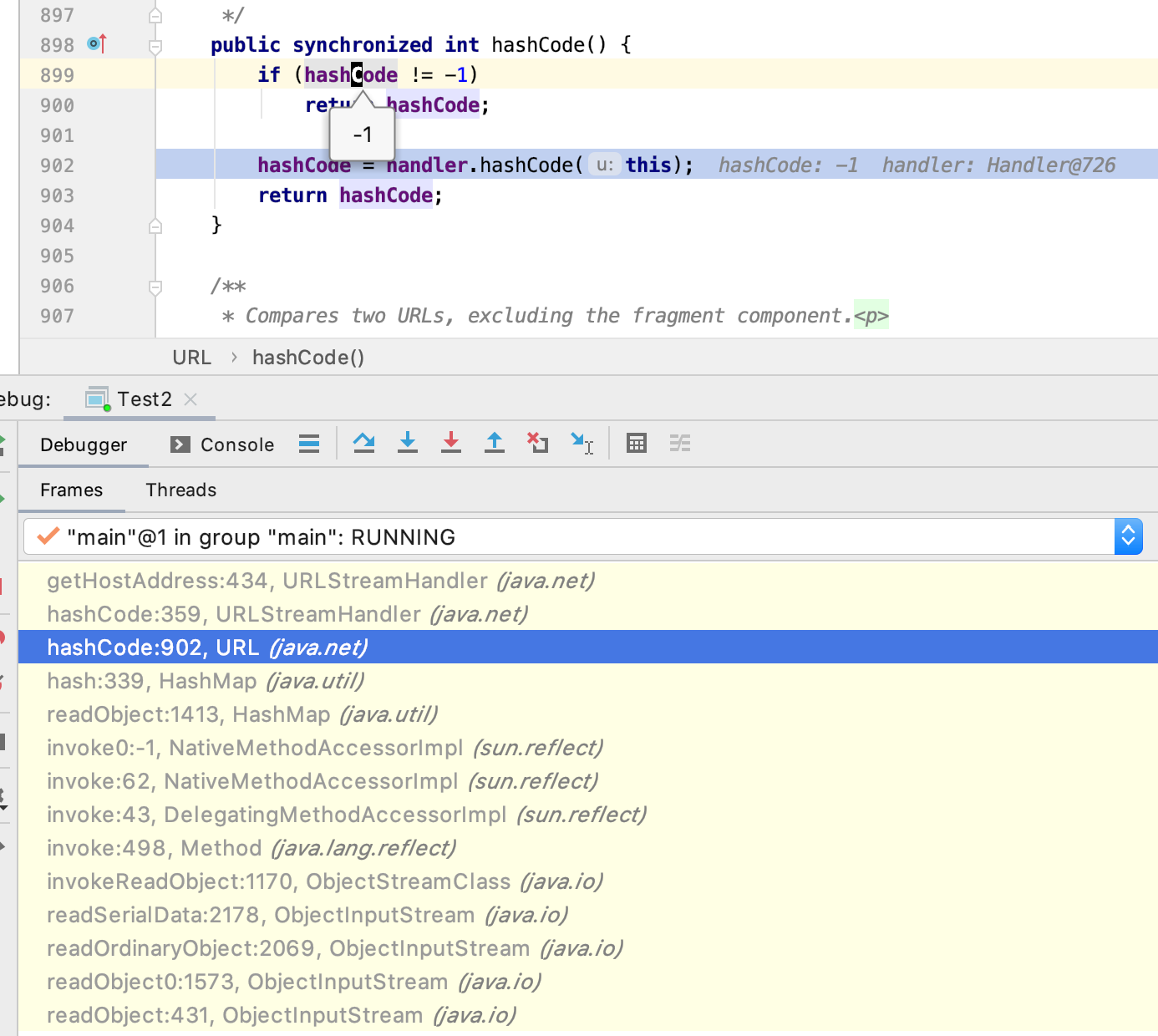Click the Show Execution Point icon
This screenshot has width=1158, height=1036.
309,444
